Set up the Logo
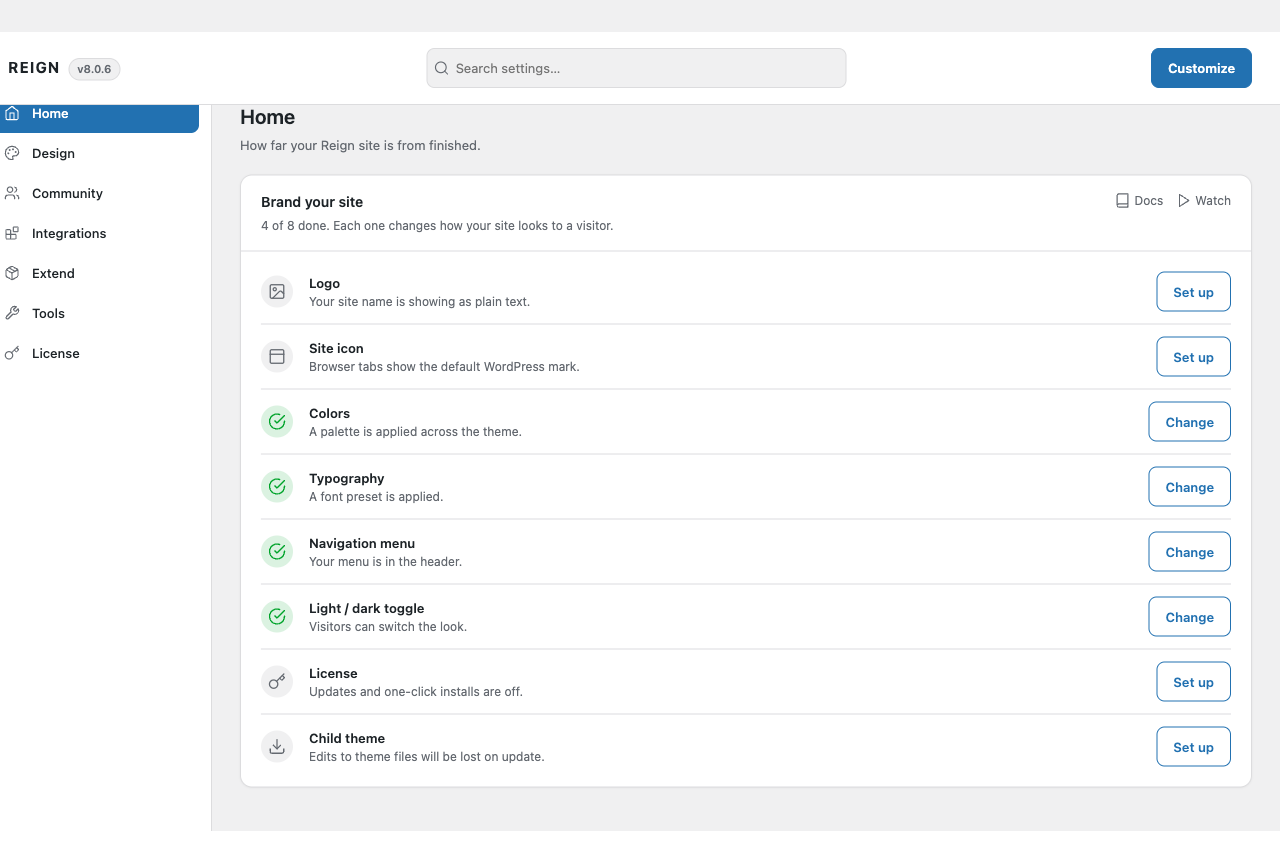 coord(1193,292)
